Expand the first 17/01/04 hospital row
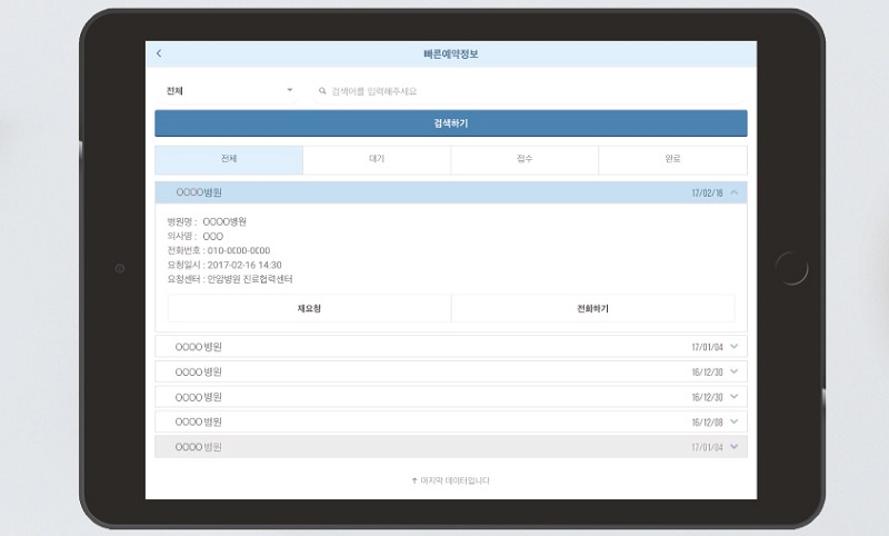The height and width of the screenshot is (536, 889). coord(734,347)
